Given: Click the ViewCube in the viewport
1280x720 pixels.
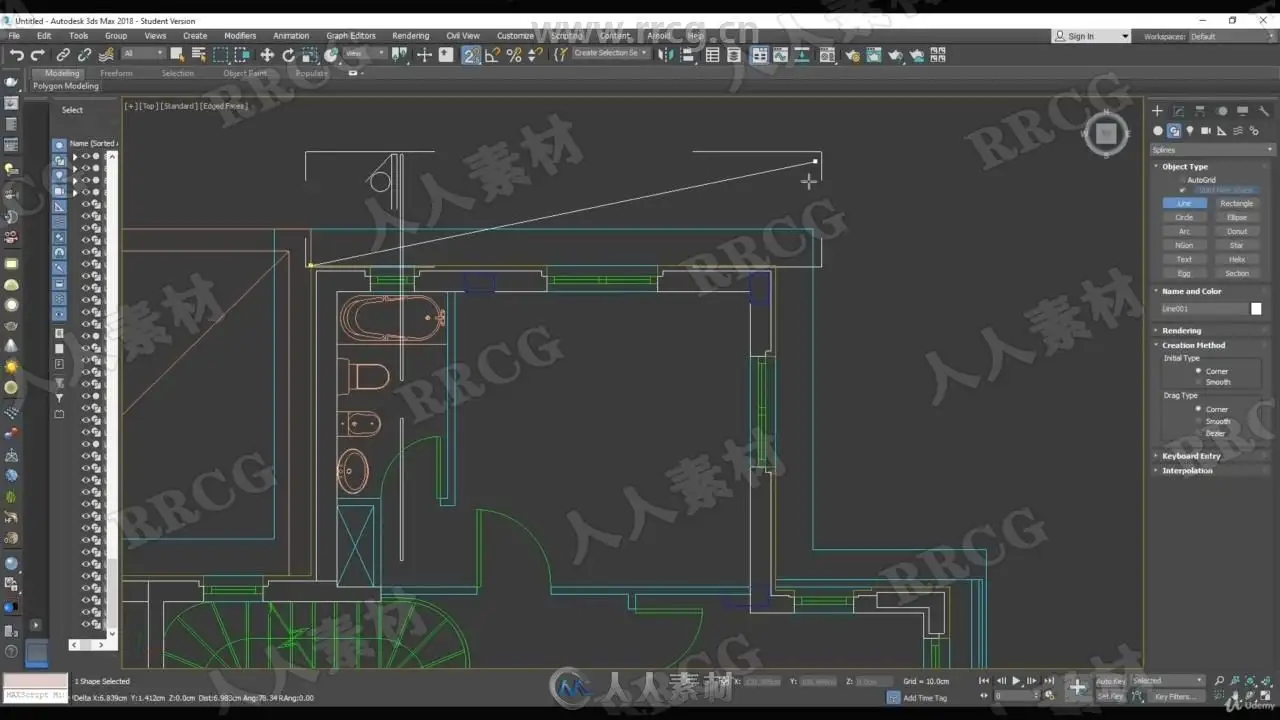Looking at the screenshot, I should (x=1105, y=133).
